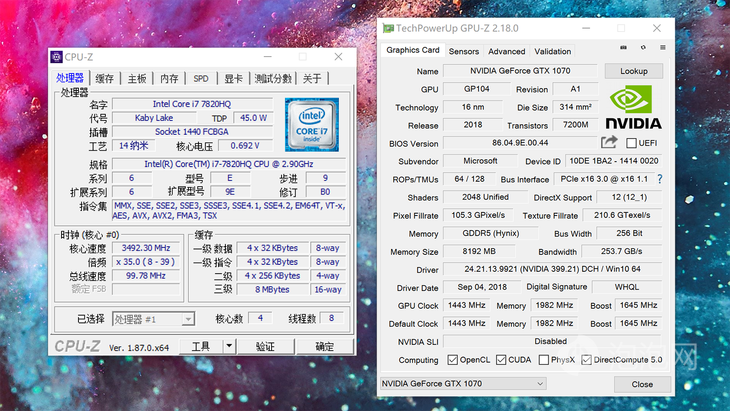Click the multiplier value x 35.0 (8 - 39)
This screenshot has width=730, height=411.
click(x=146, y=262)
